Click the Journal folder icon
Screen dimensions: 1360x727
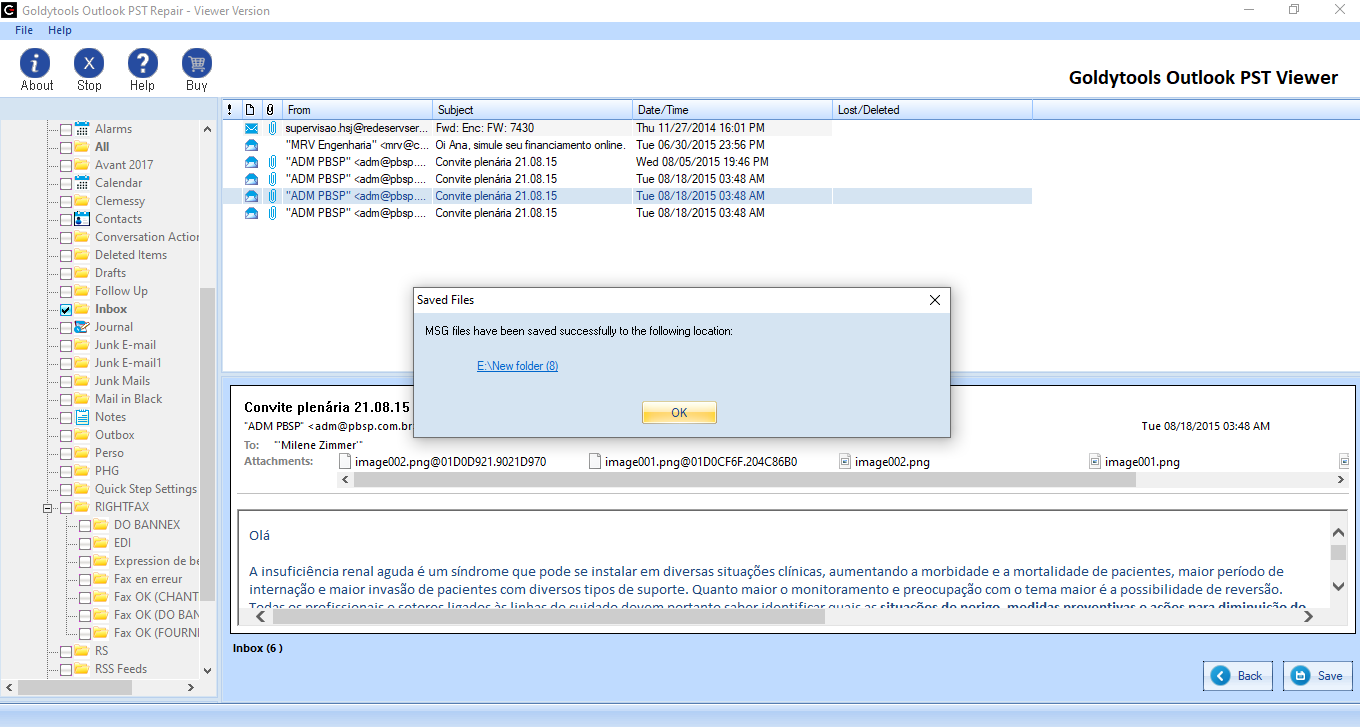click(x=82, y=327)
